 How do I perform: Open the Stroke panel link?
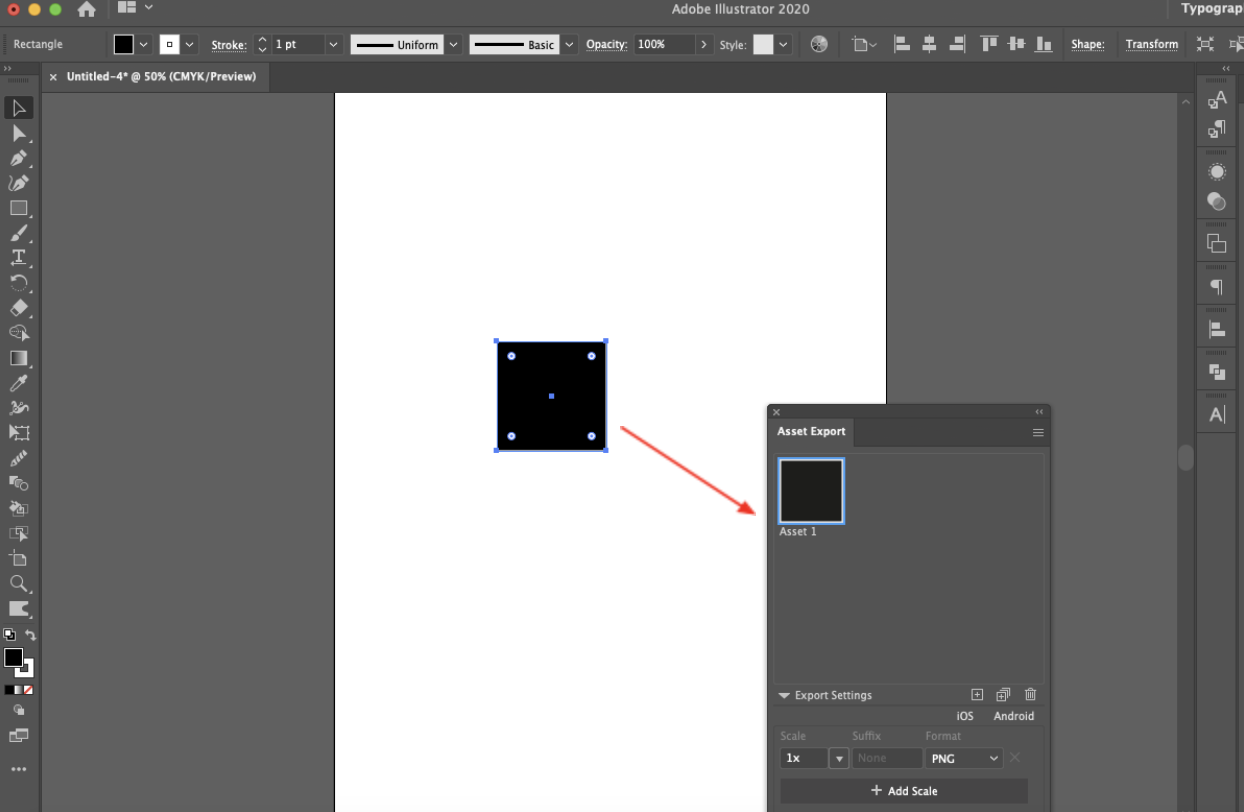[229, 45]
